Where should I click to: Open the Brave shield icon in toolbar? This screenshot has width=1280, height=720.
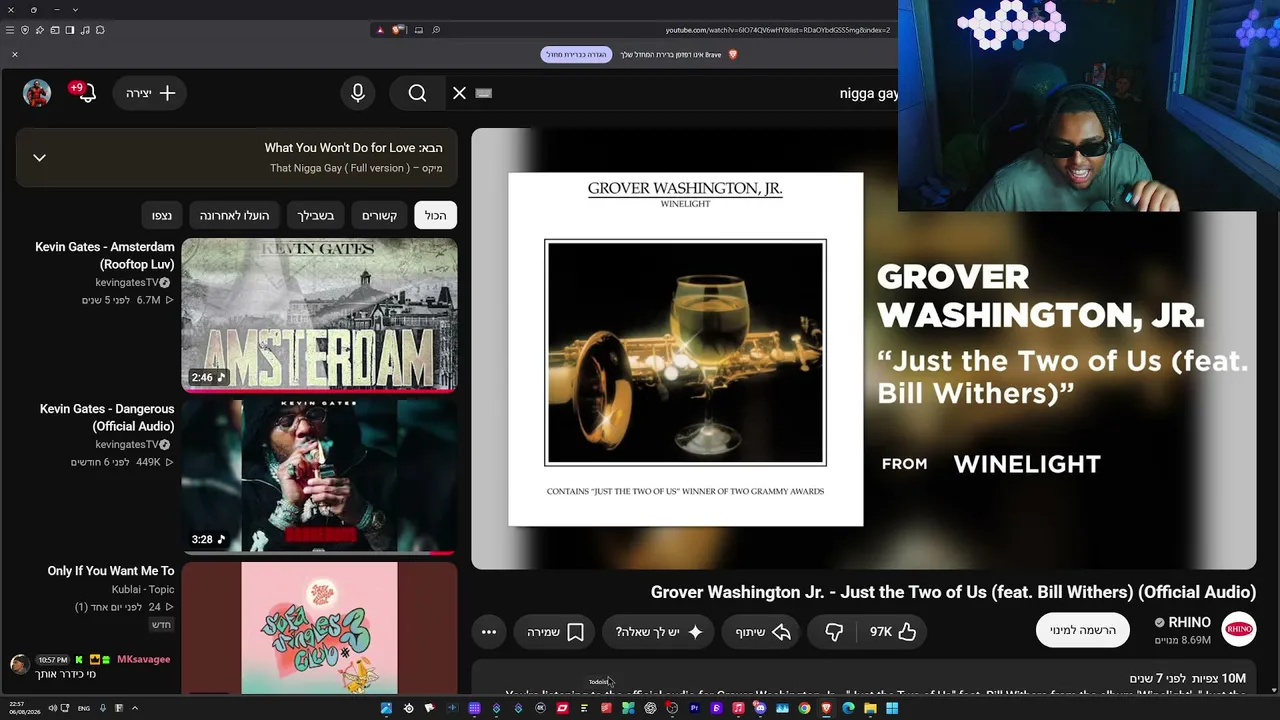[25, 30]
